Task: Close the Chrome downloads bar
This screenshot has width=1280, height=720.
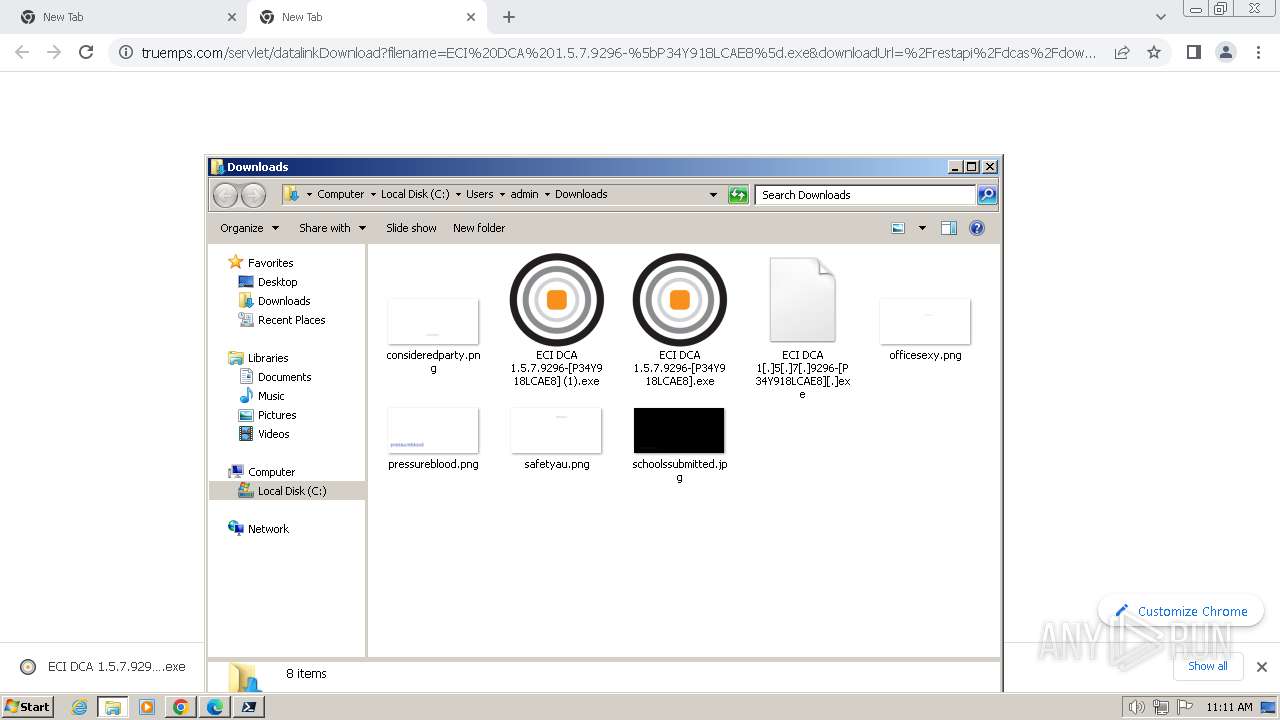Action: (x=1261, y=666)
